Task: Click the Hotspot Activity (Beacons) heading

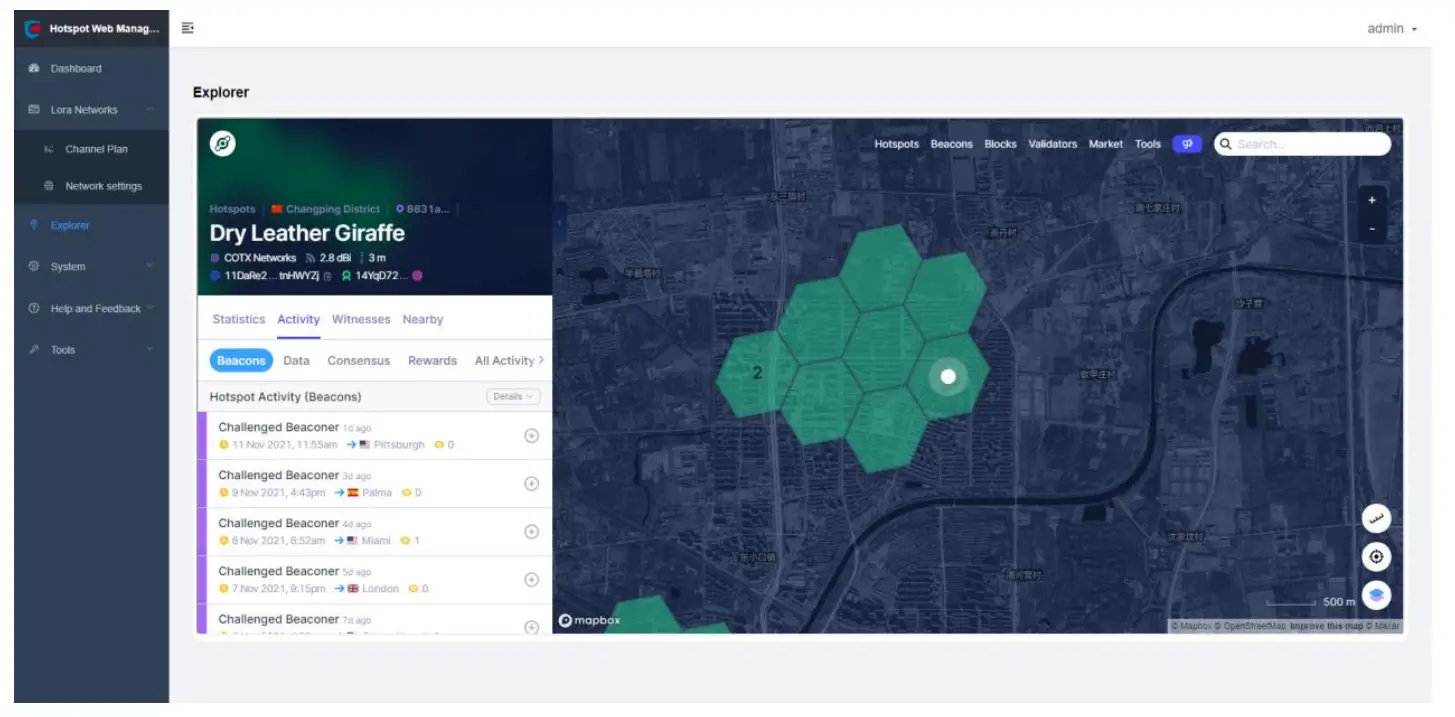Action: click(285, 397)
